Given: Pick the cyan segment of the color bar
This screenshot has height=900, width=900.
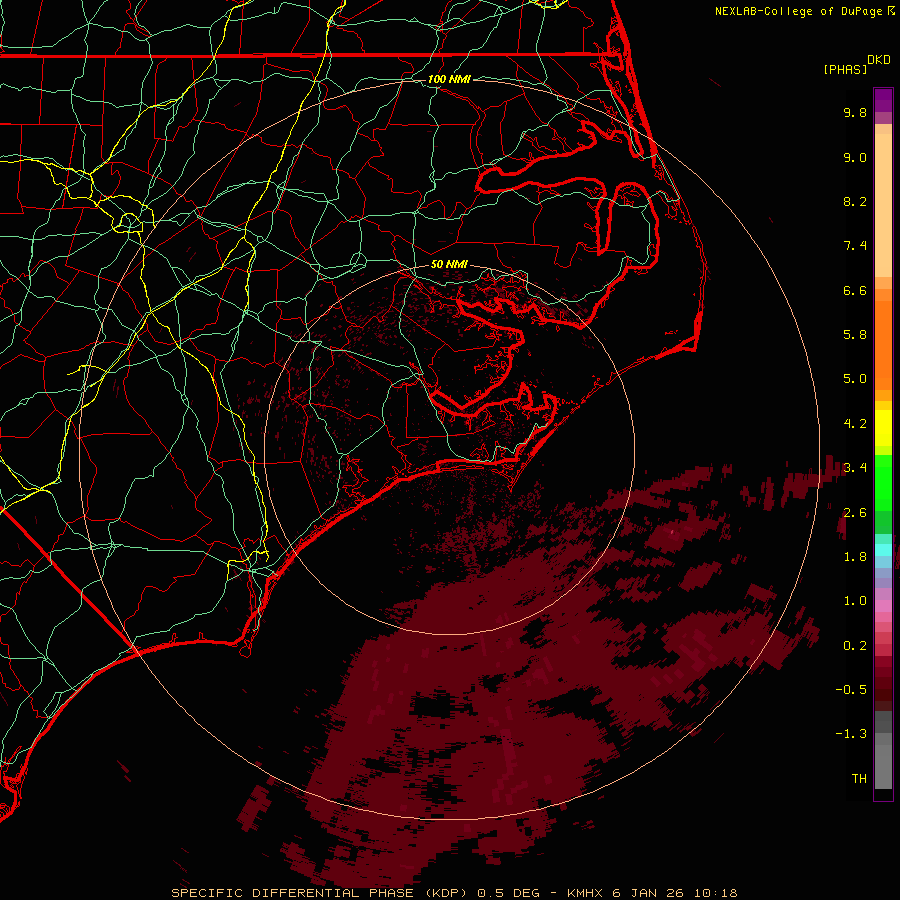Looking at the screenshot, I should (x=883, y=550).
